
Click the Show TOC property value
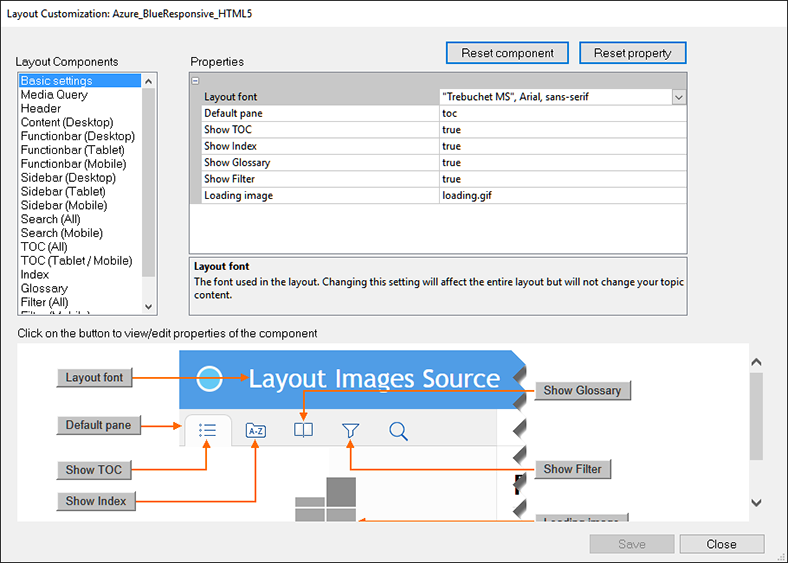click(x=562, y=130)
